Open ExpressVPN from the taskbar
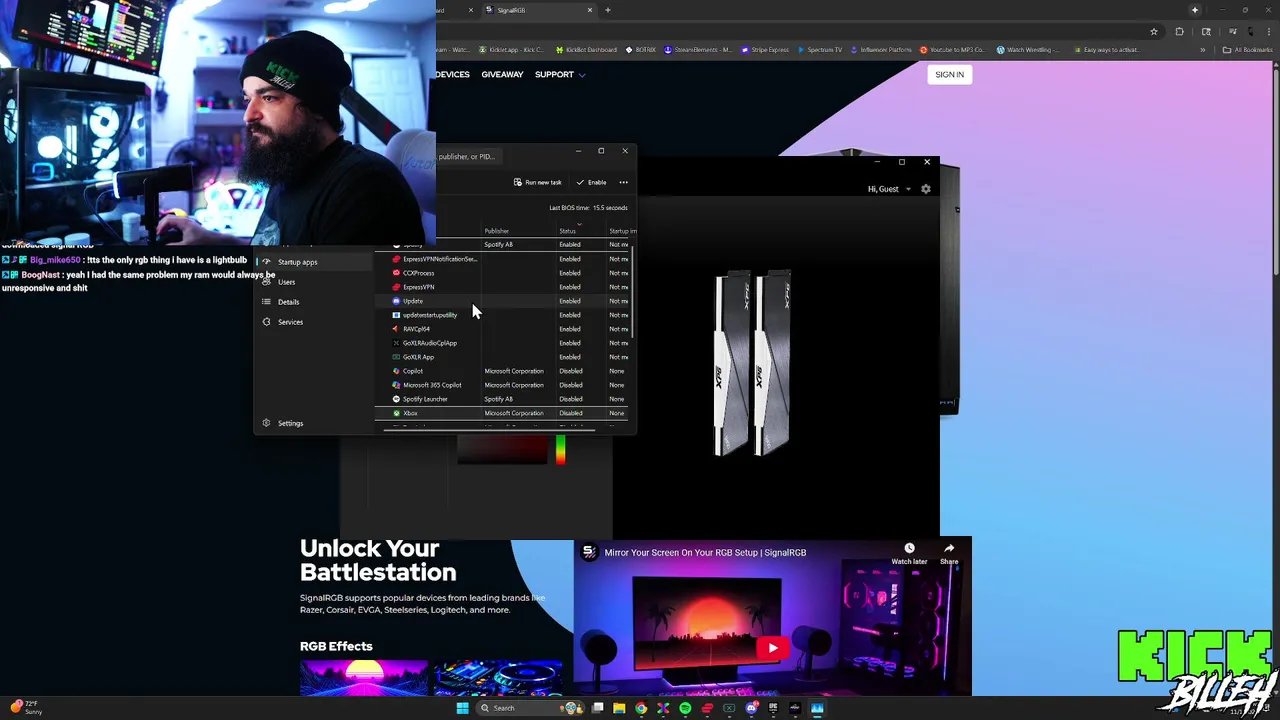1280x720 pixels. 707,708
